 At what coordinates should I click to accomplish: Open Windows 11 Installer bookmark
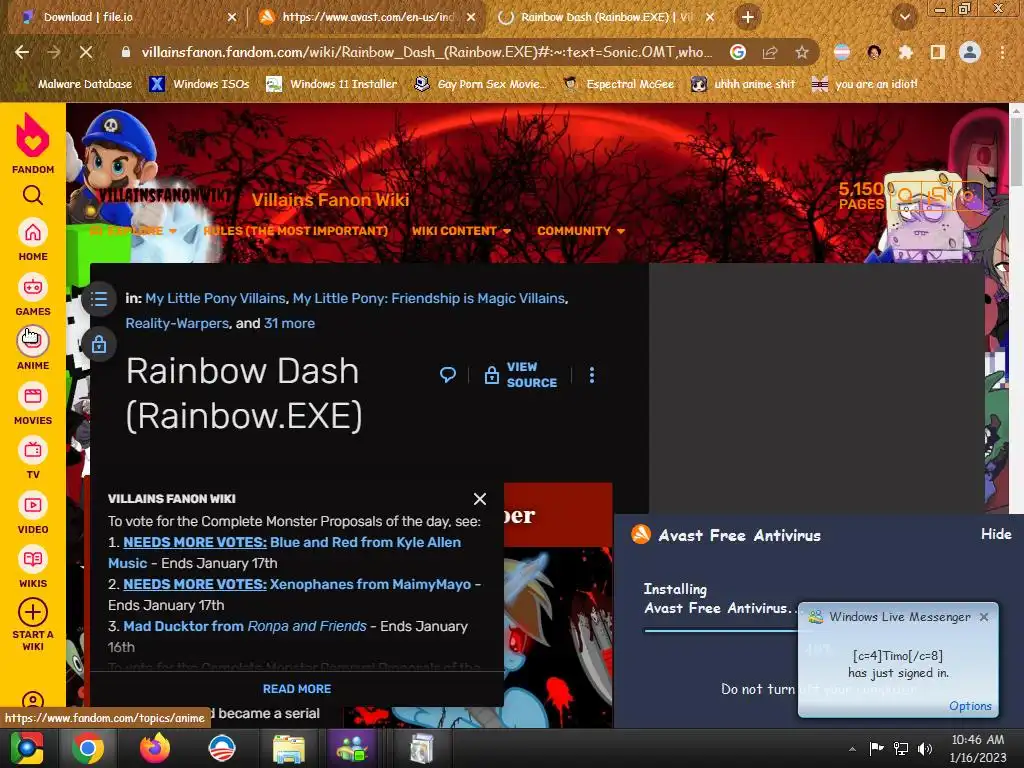pyautogui.click(x=331, y=84)
